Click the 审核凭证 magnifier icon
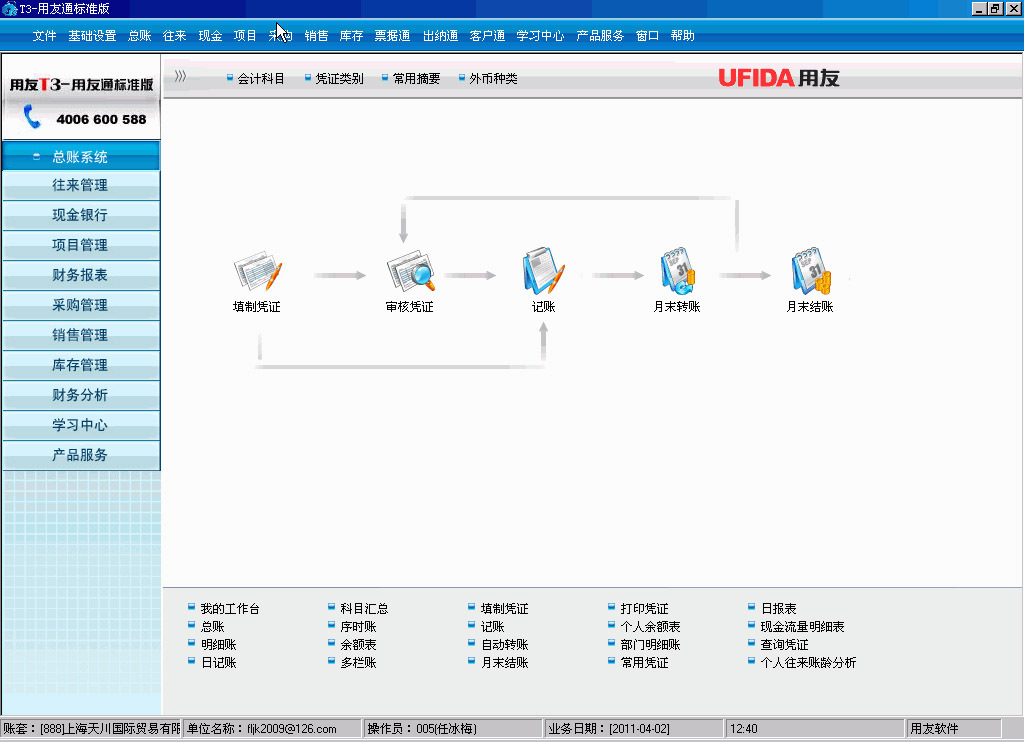The height and width of the screenshot is (742, 1024). (411, 271)
